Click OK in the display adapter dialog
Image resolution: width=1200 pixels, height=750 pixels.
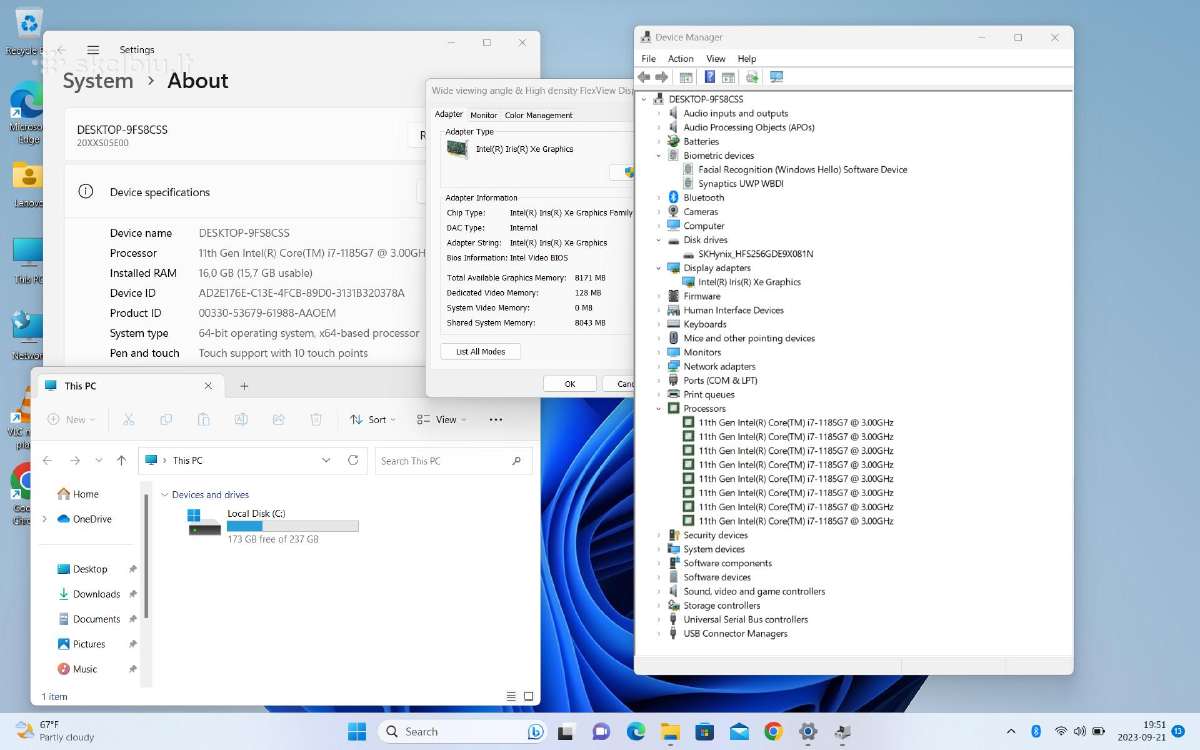tap(570, 384)
